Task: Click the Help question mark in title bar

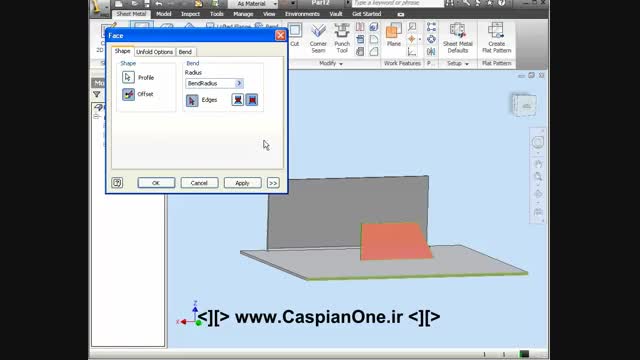Action: point(502,3)
